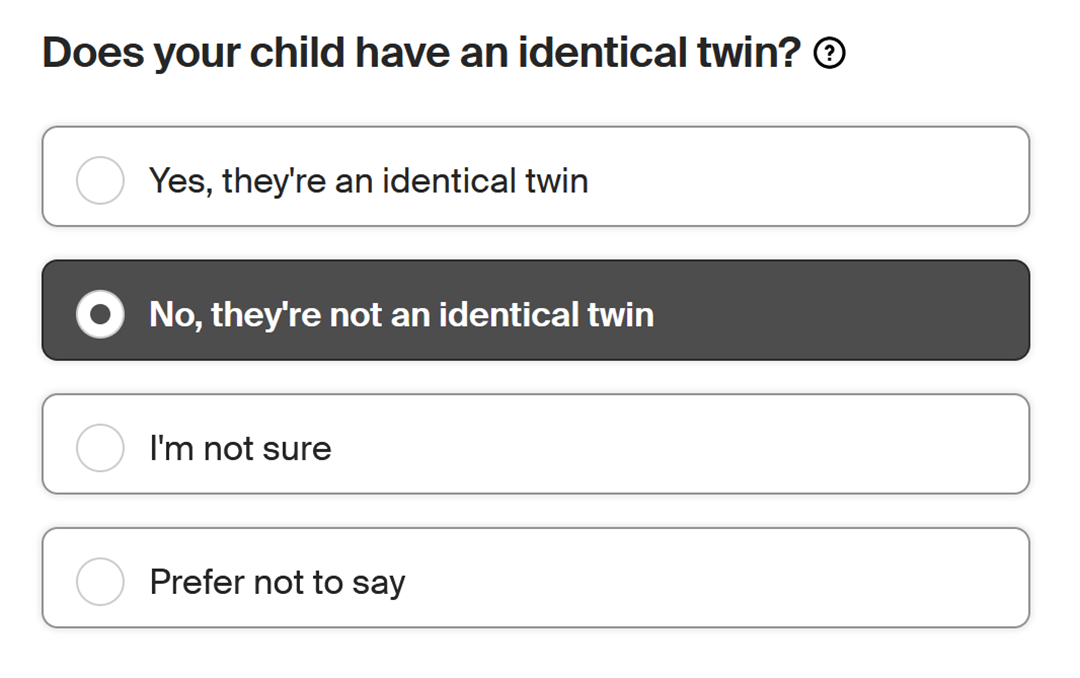Pick the "I'm not sure" label text
This screenshot has height=678, width=1080.
click(240, 448)
